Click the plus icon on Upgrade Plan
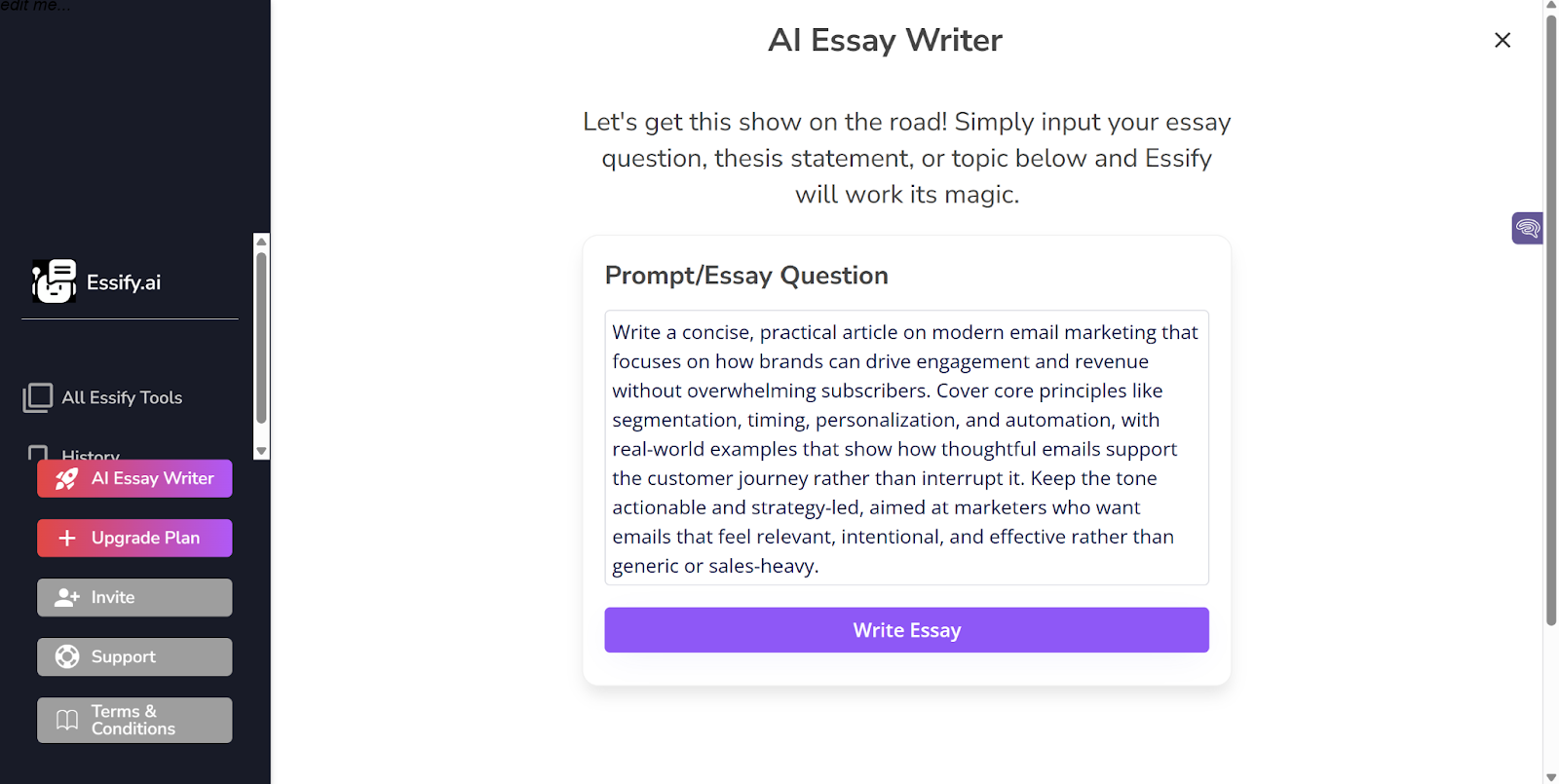The width and height of the screenshot is (1559, 784). 66,538
